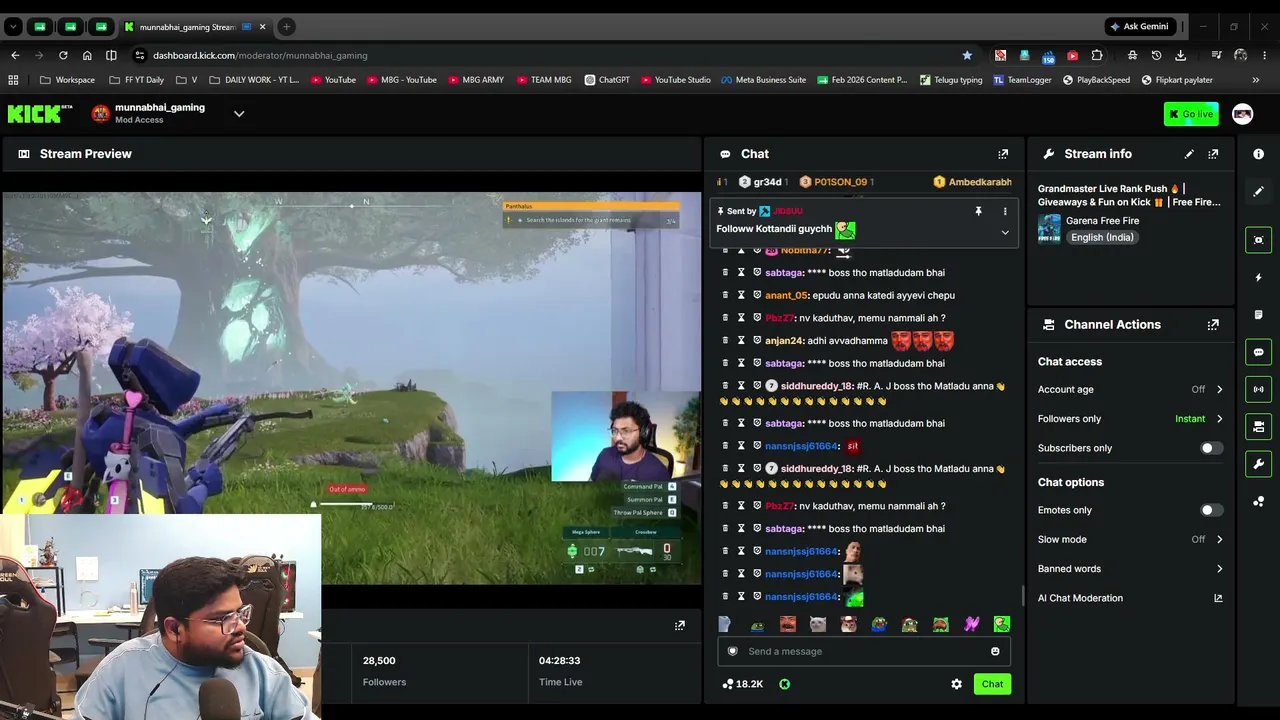Insert the purple emote from the quick emote row
The image size is (1280, 720).
971,625
